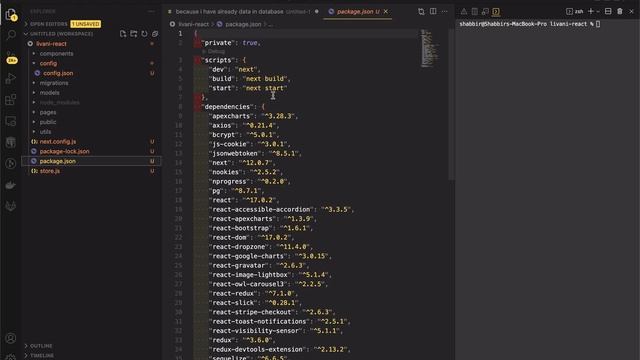Collapse all folders in Explorer
Screen dimensions: 640x360
coord(155,34)
